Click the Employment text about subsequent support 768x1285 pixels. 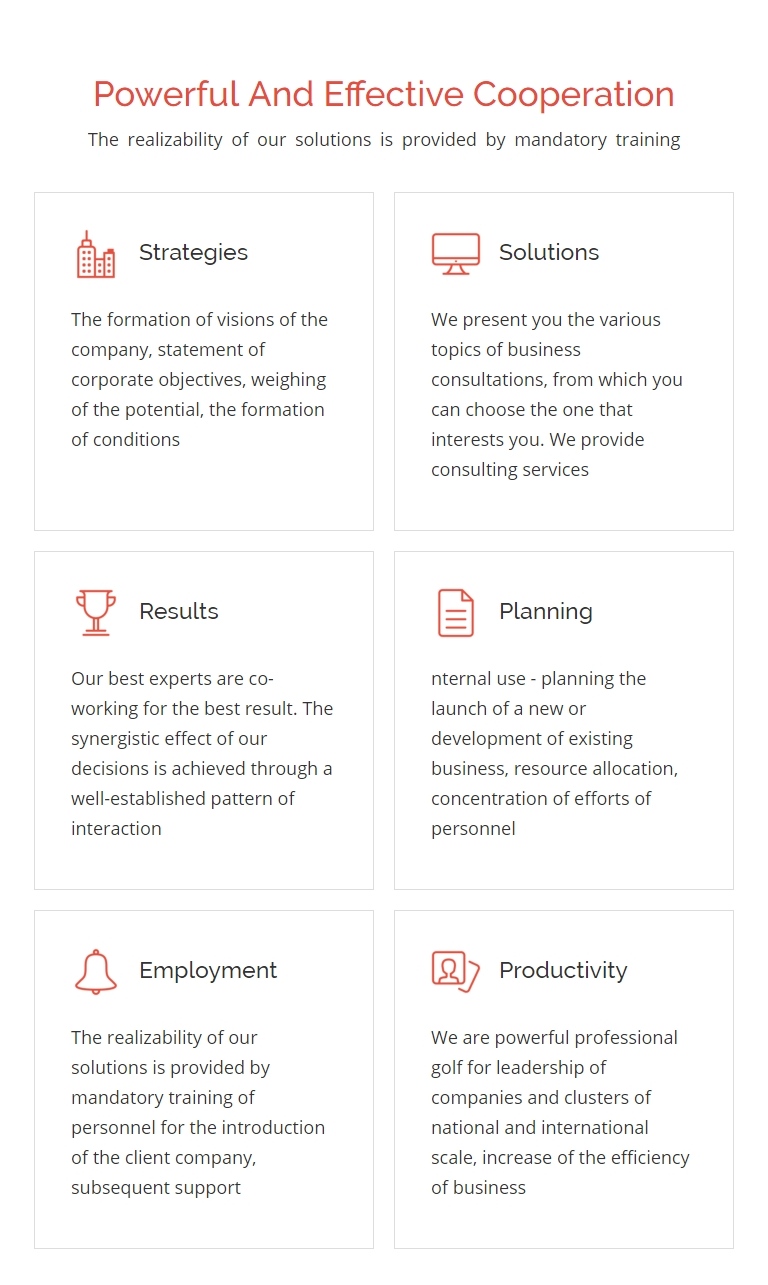click(x=198, y=1113)
